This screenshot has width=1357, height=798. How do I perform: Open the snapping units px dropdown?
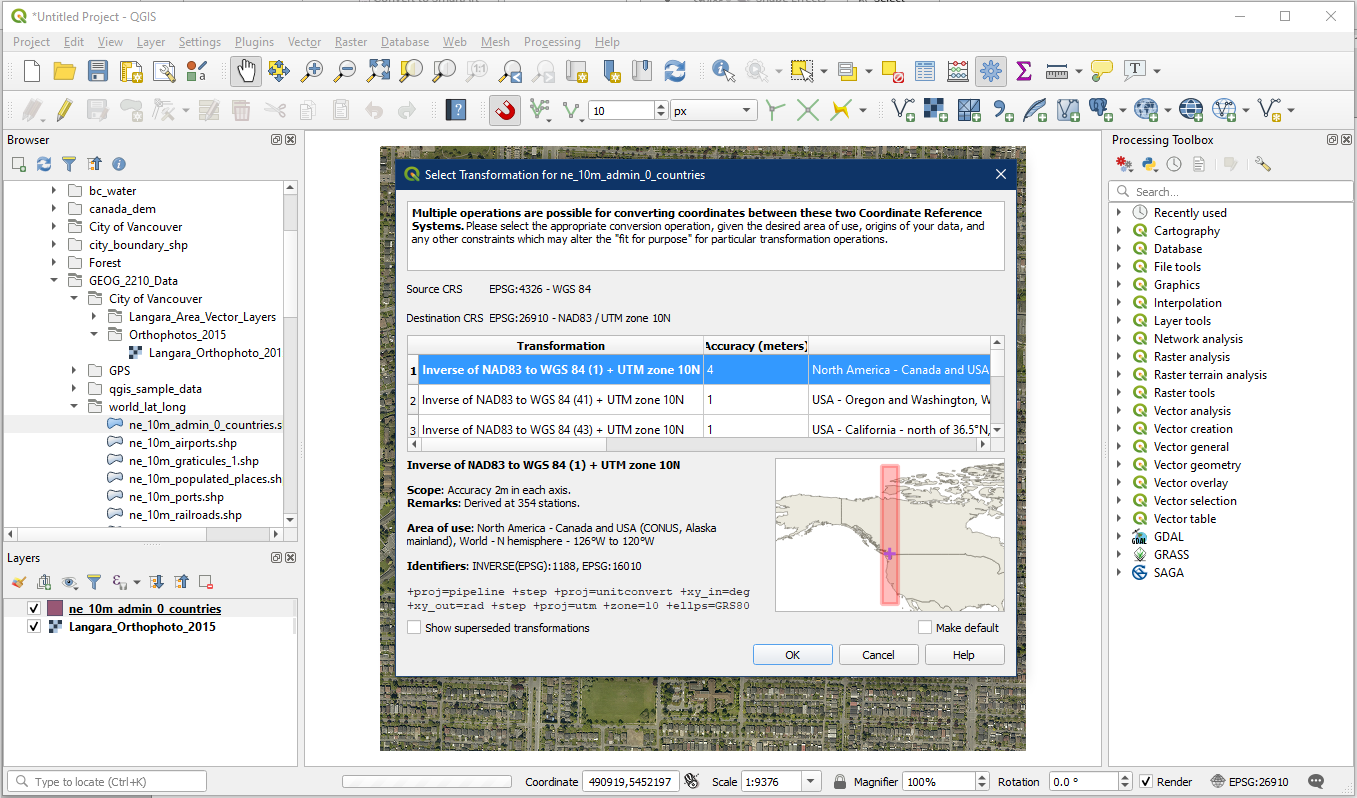click(x=714, y=111)
